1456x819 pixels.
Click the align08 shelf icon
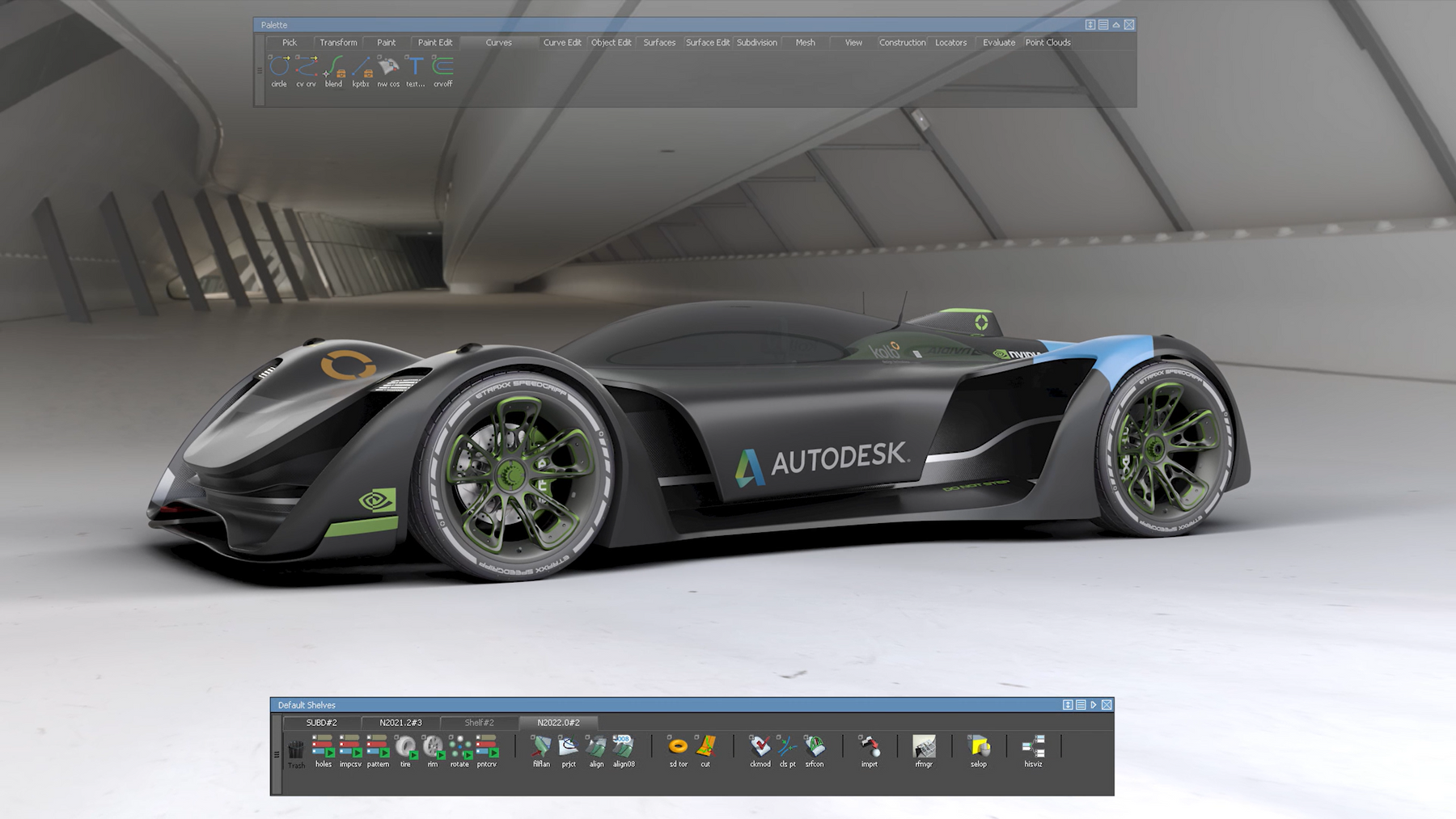tap(623, 746)
